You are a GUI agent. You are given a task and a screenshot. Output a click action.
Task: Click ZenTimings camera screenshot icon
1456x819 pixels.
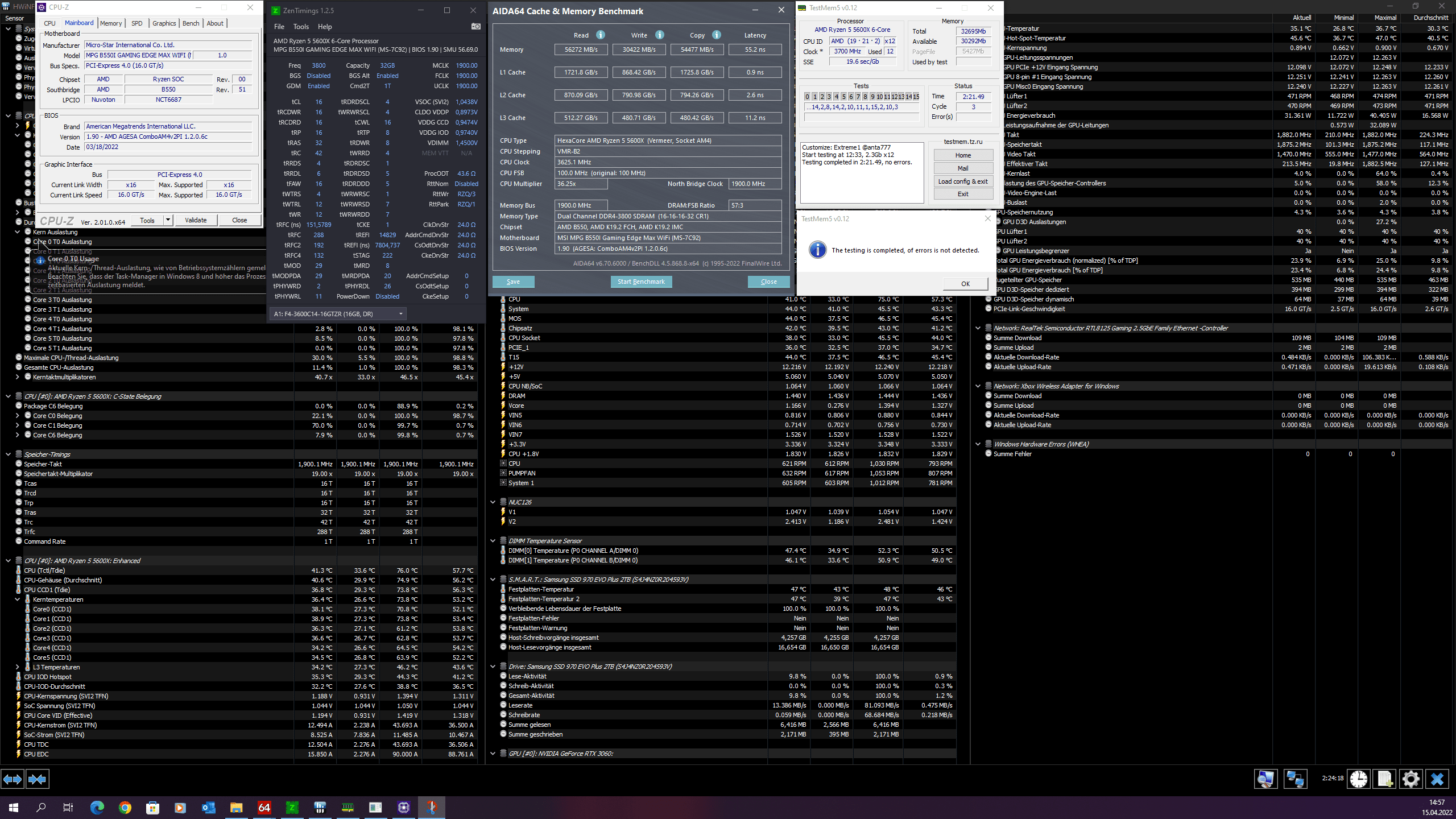(476, 26)
